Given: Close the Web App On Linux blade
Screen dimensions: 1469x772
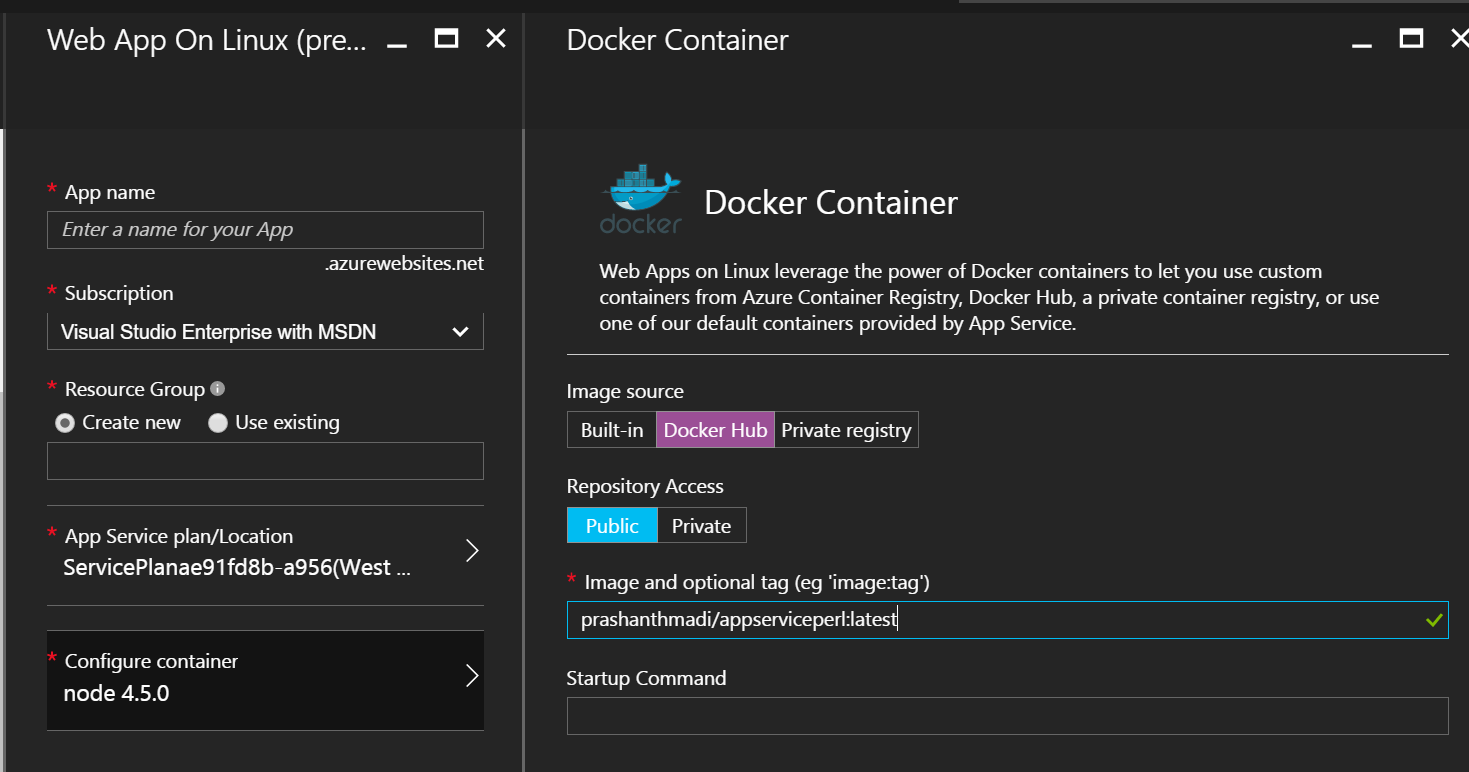Looking at the screenshot, I should pos(495,38).
